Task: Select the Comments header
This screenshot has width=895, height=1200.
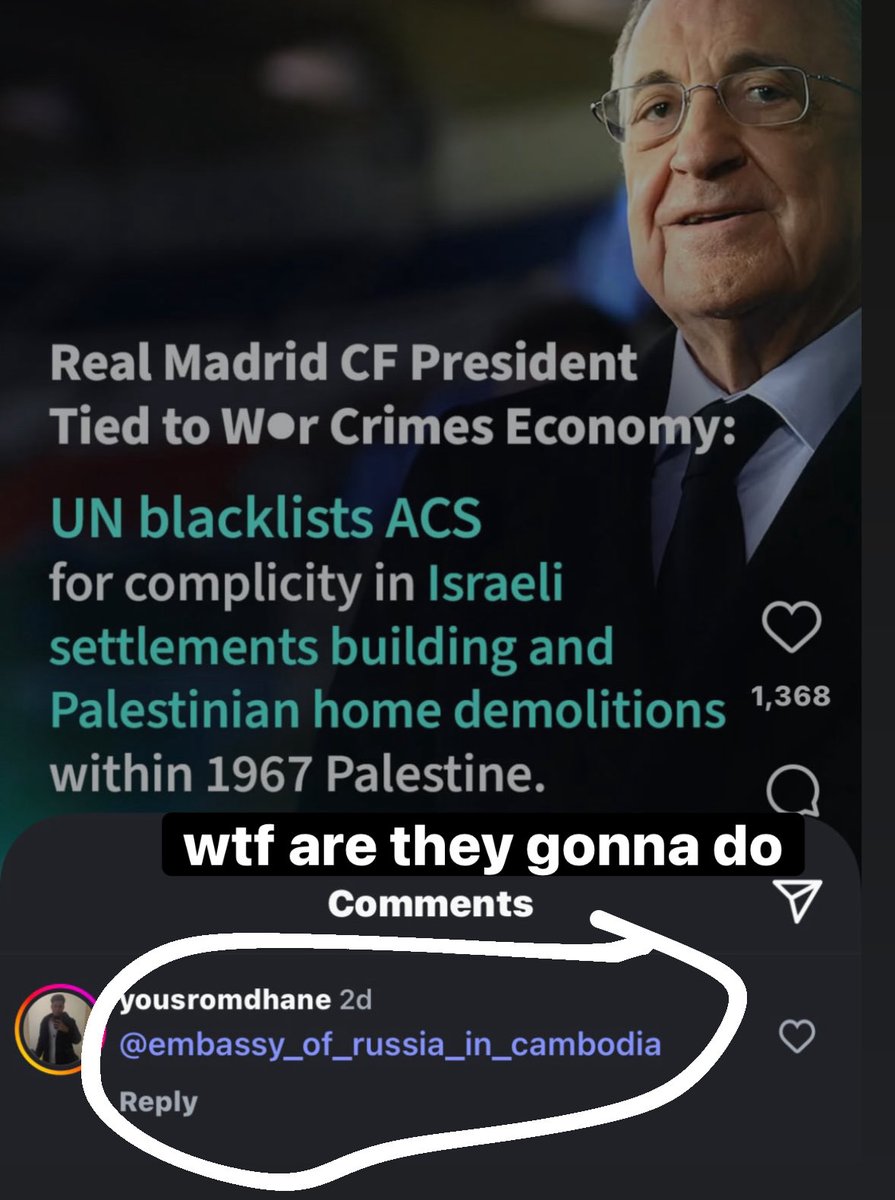Action: (x=430, y=904)
